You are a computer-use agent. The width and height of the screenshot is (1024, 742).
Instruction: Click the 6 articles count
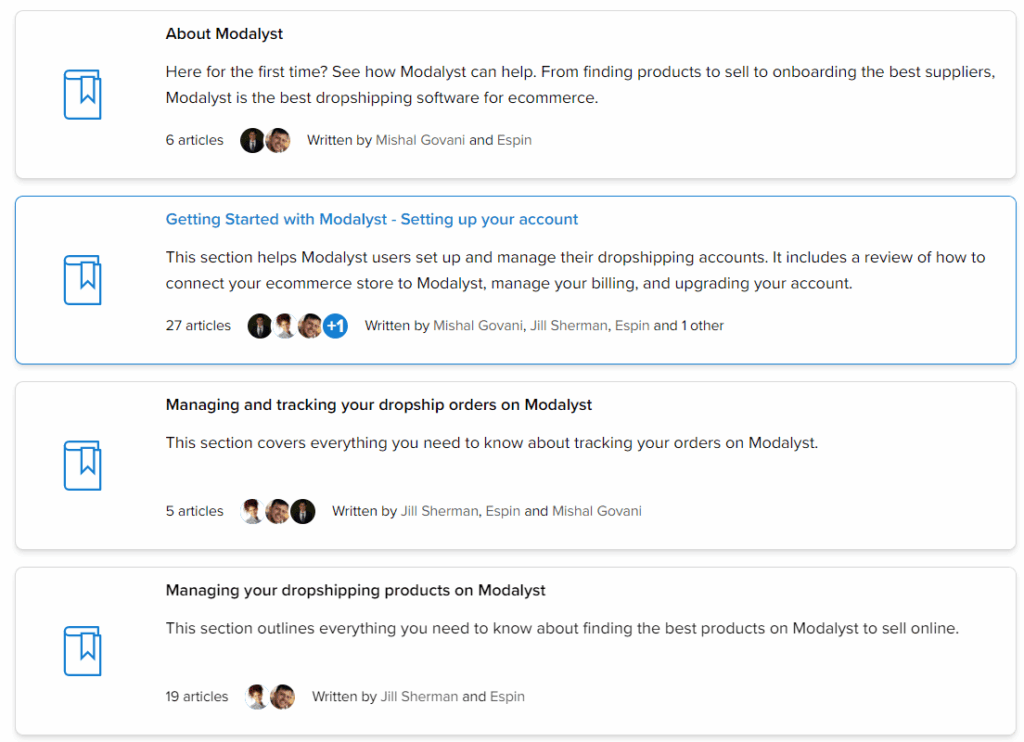click(194, 140)
